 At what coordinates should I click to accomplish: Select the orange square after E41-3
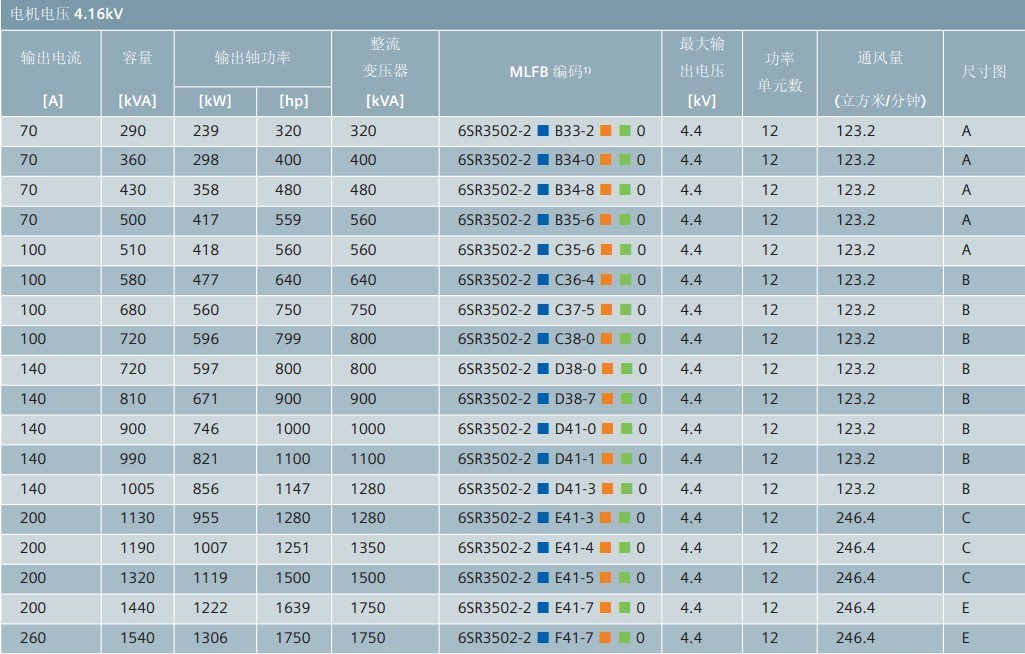click(606, 519)
